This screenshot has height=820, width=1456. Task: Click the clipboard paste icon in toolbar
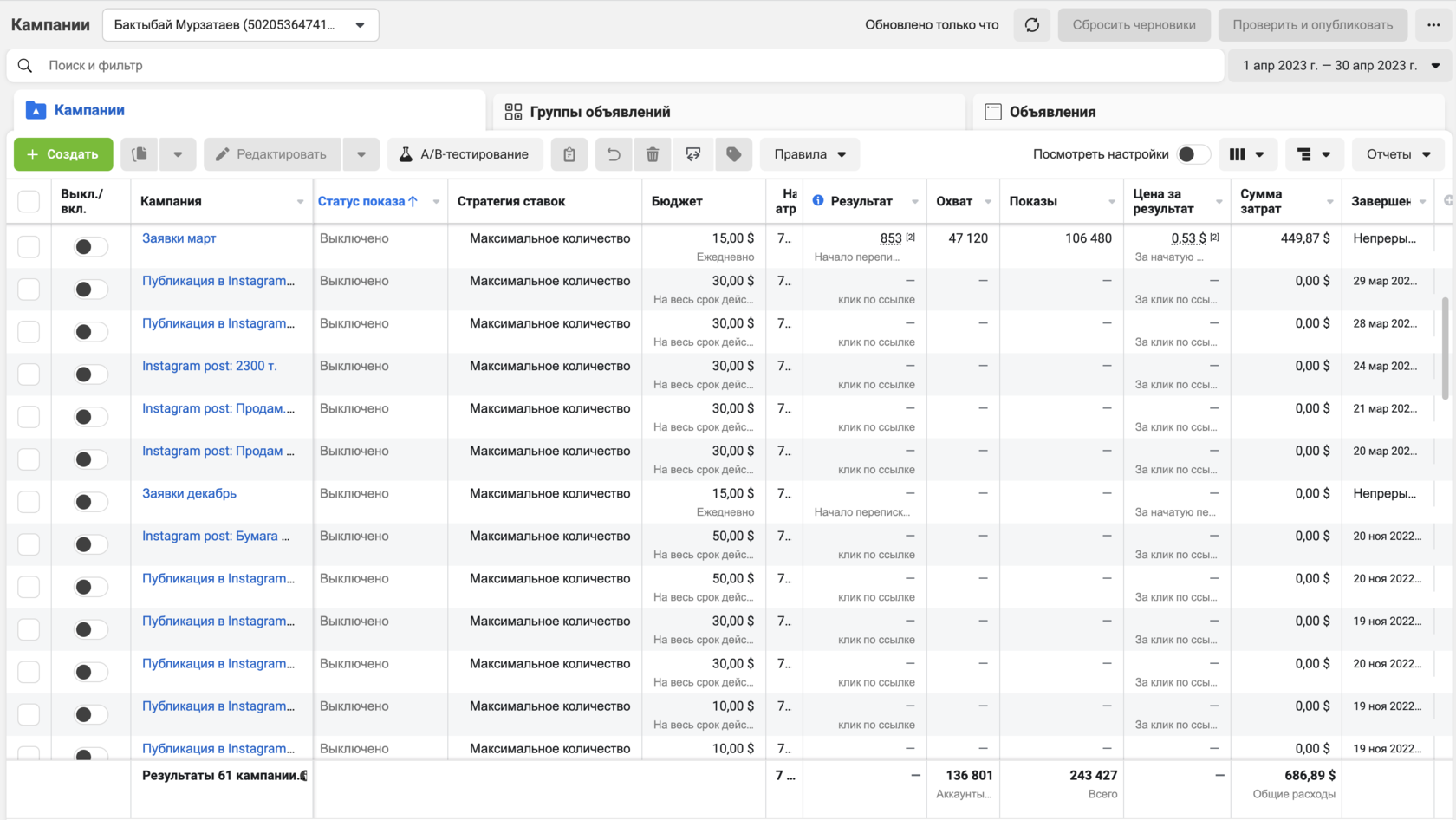point(569,154)
